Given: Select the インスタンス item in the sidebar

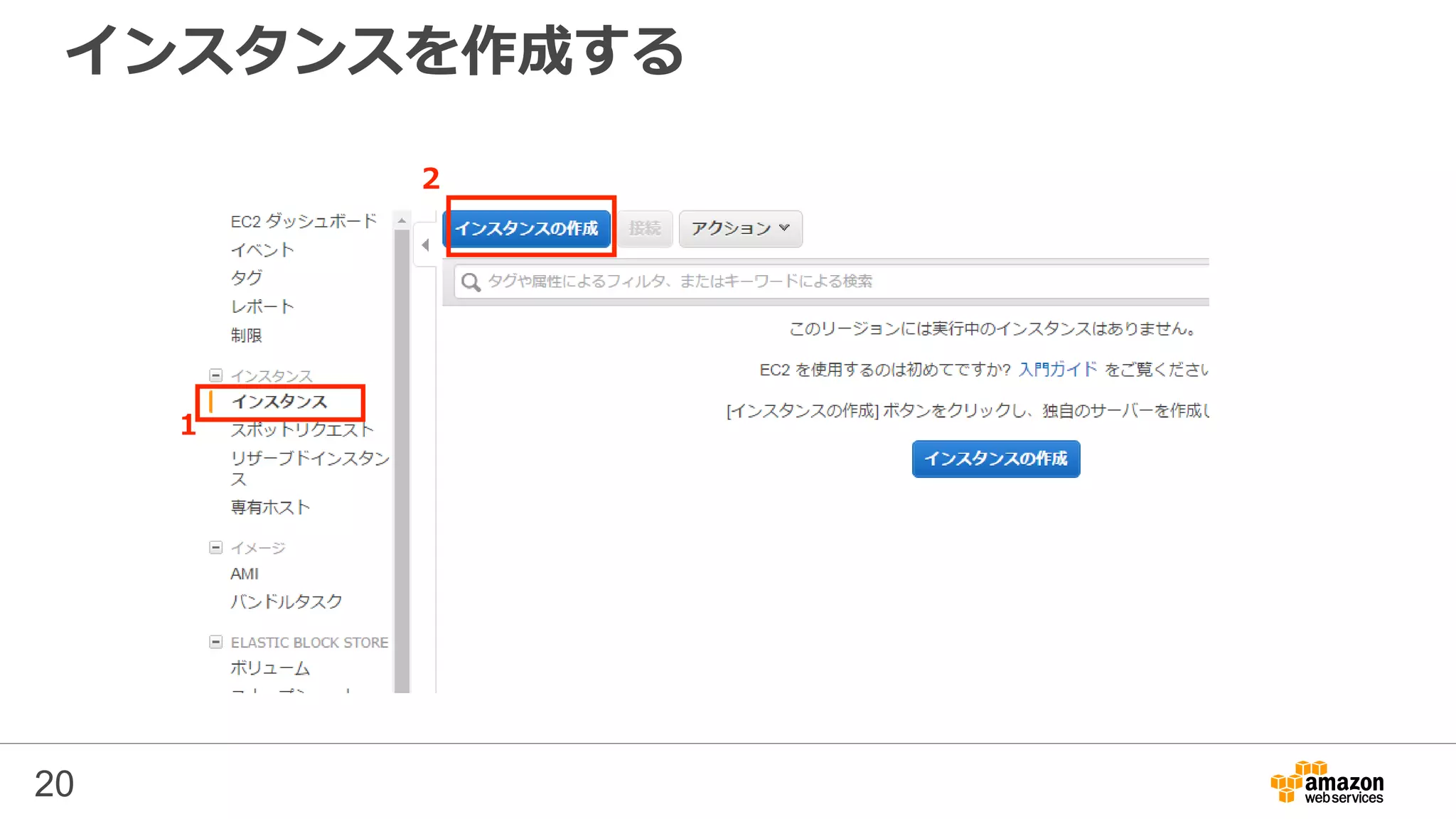Looking at the screenshot, I should (x=279, y=402).
